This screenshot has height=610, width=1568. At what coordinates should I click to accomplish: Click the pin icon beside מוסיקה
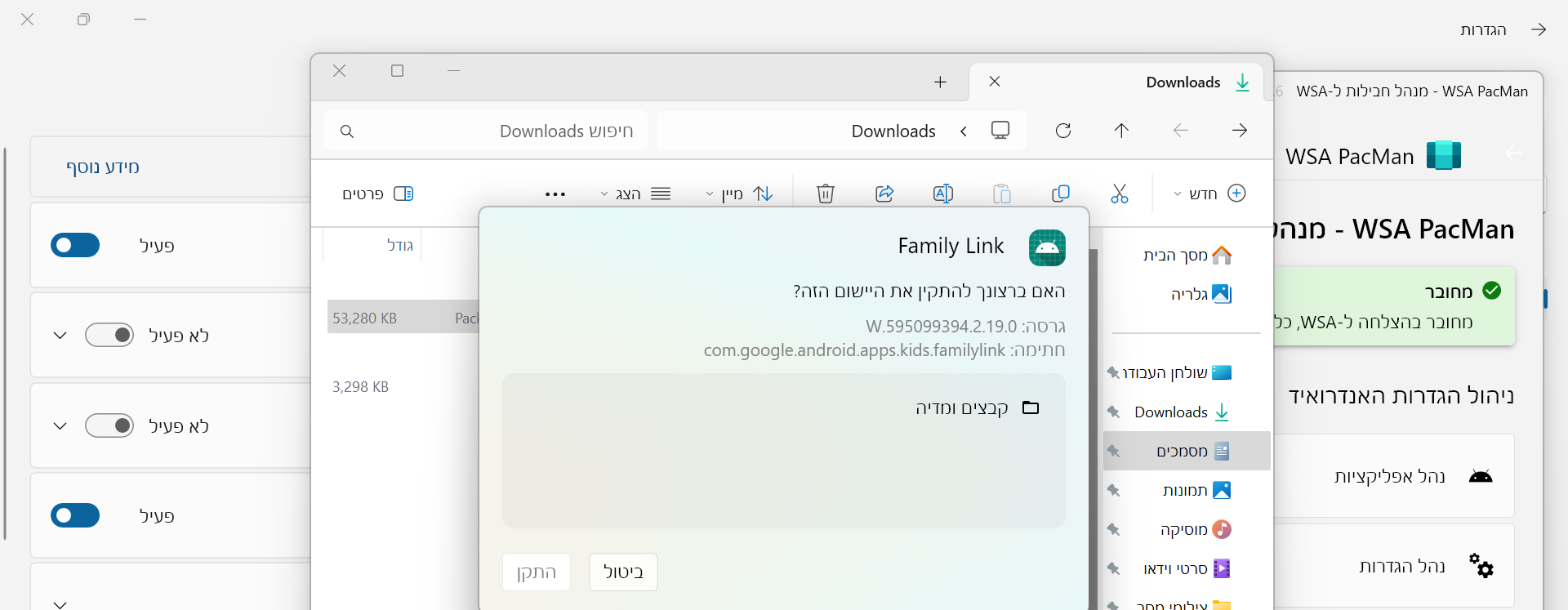pos(1113,529)
